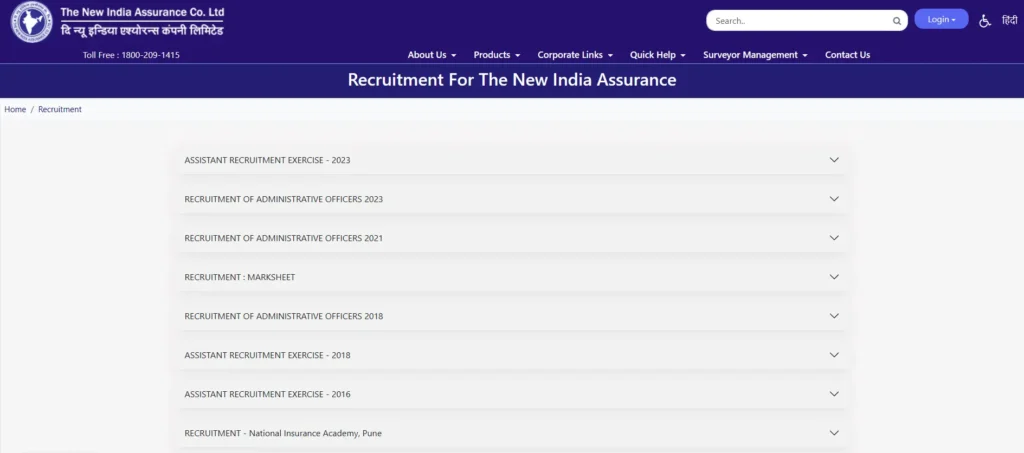
Task: Click chevron on Recruitment : Marksheet row
Action: tap(834, 277)
